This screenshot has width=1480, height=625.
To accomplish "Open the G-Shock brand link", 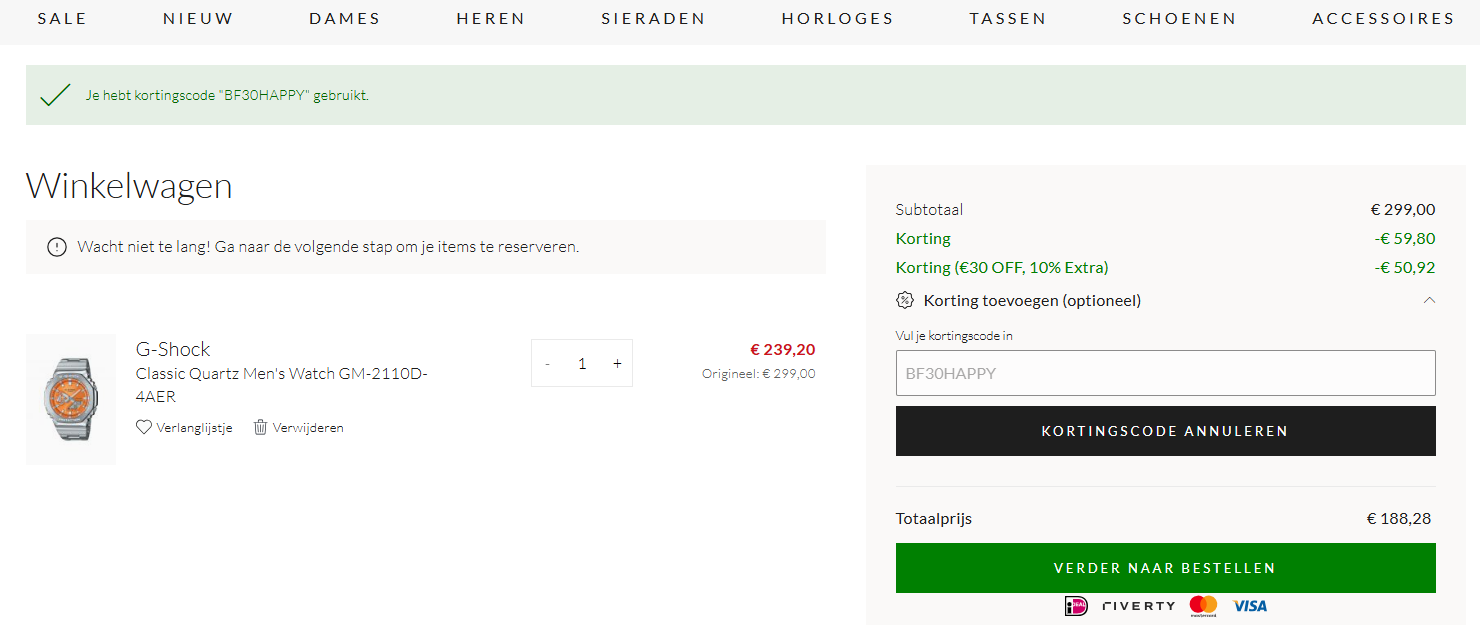I will click(x=173, y=349).
